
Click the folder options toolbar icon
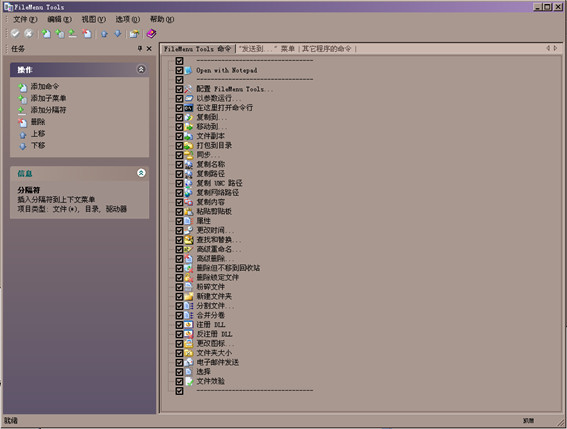134,34
